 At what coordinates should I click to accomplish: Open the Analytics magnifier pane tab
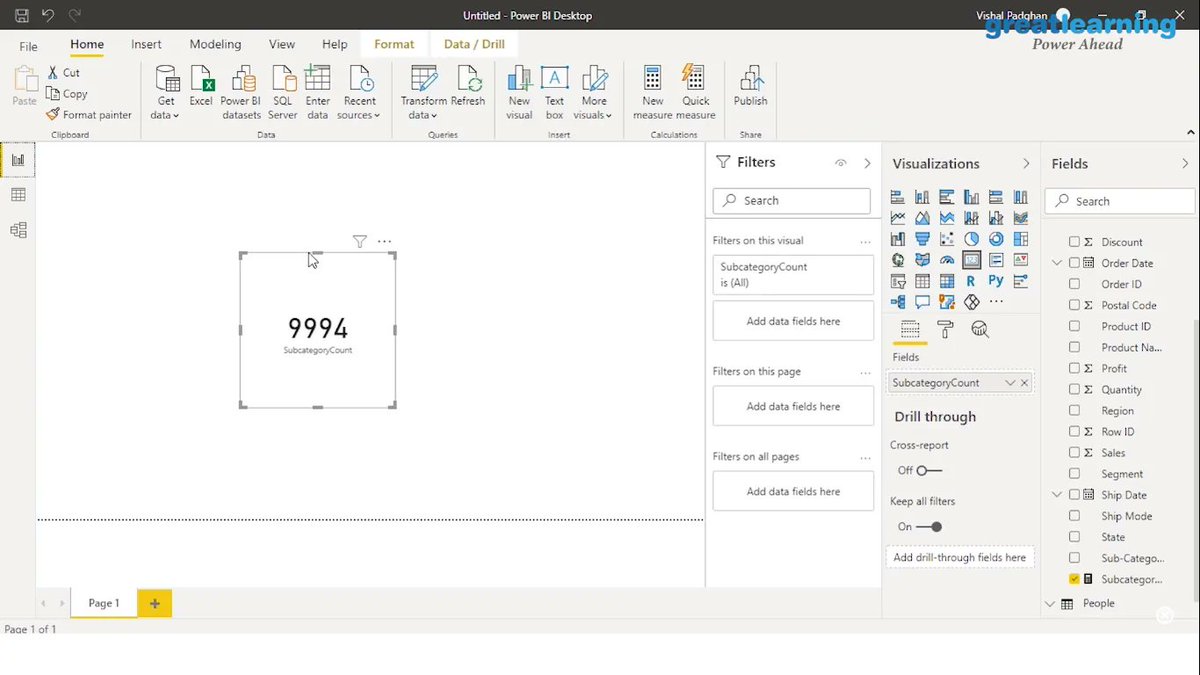(x=980, y=329)
